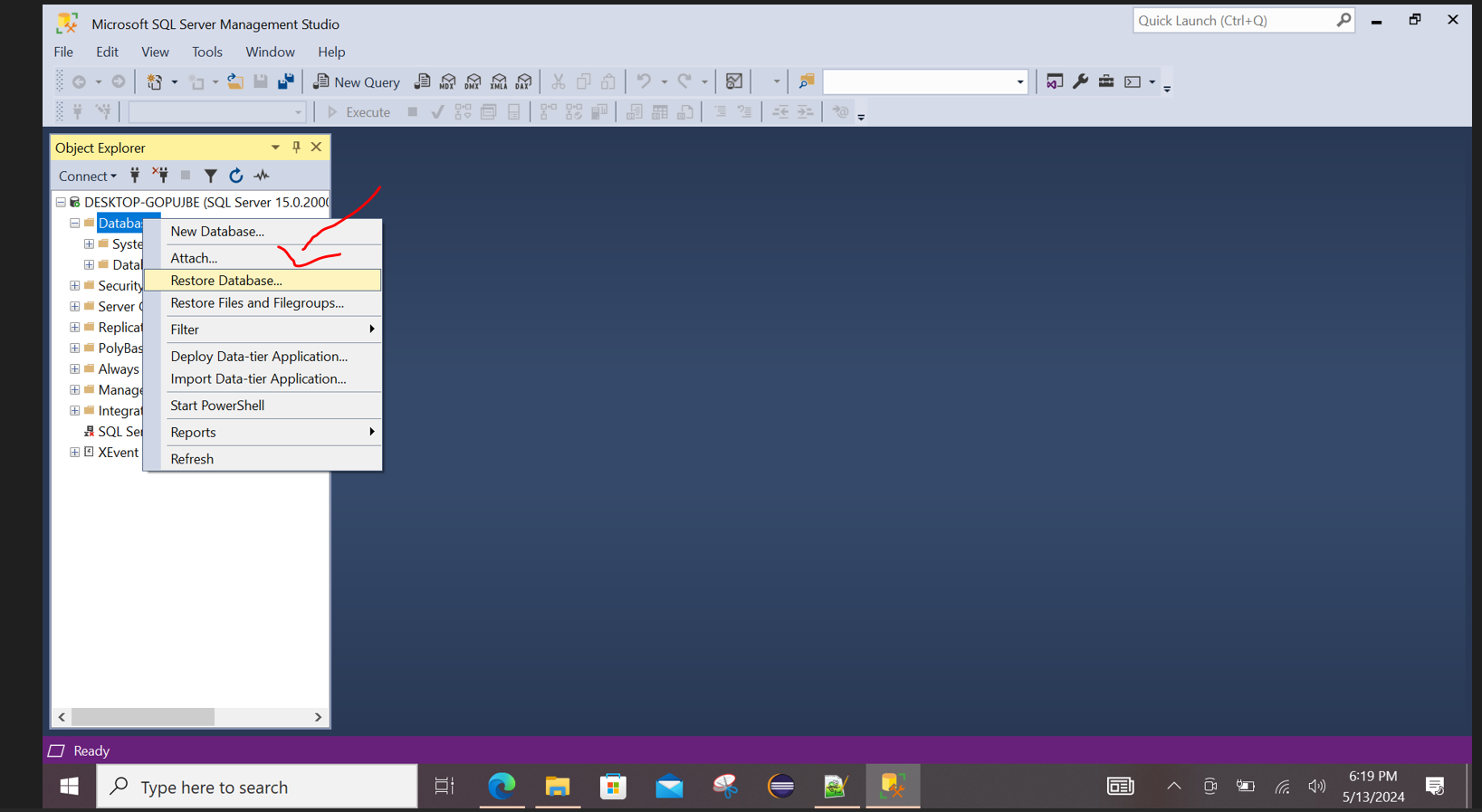This screenshot has width=1482, height=812.
Task: Click the Open File folder icon
Action: [235, 81]
